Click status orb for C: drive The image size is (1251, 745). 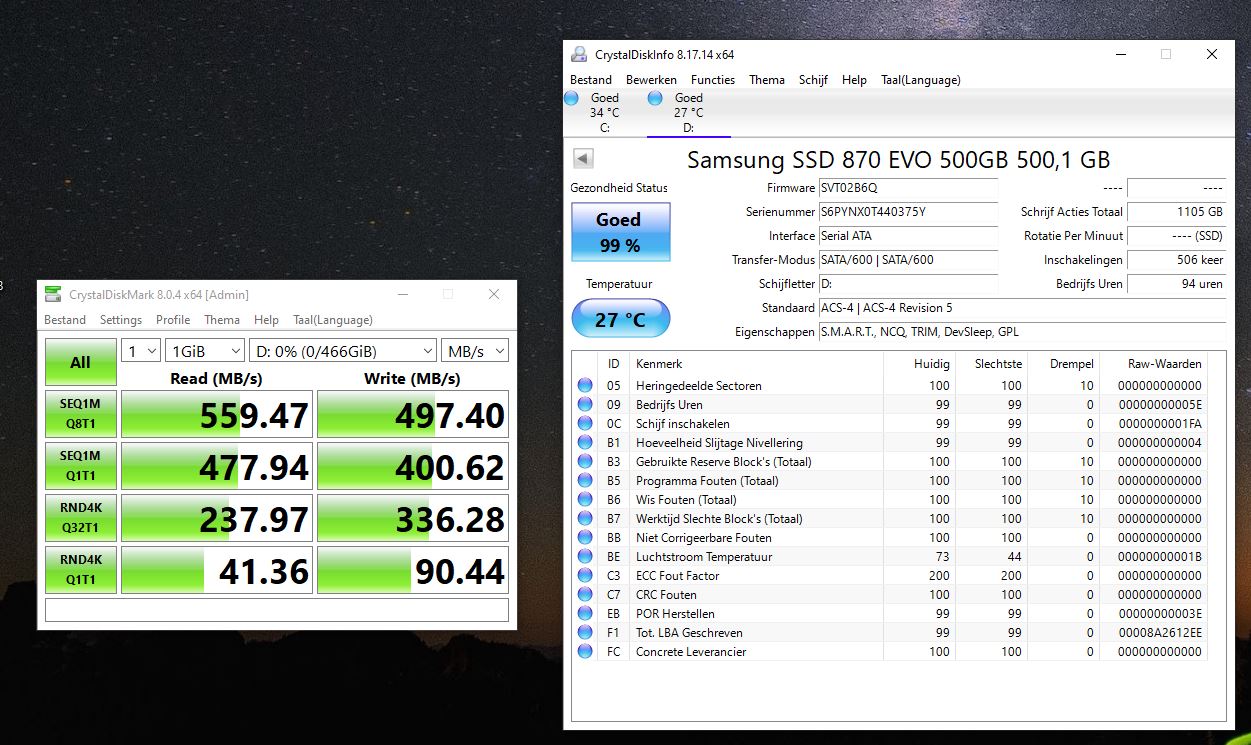[x=571, y=98]
